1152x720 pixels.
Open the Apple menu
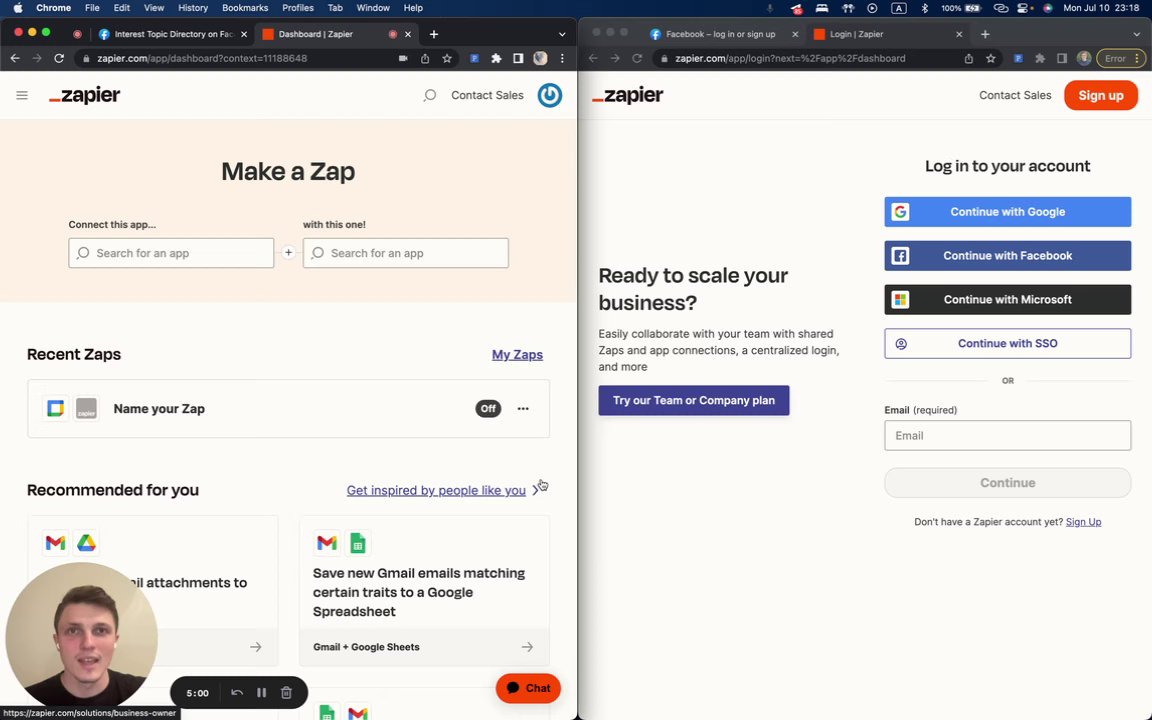pos(17,7)
